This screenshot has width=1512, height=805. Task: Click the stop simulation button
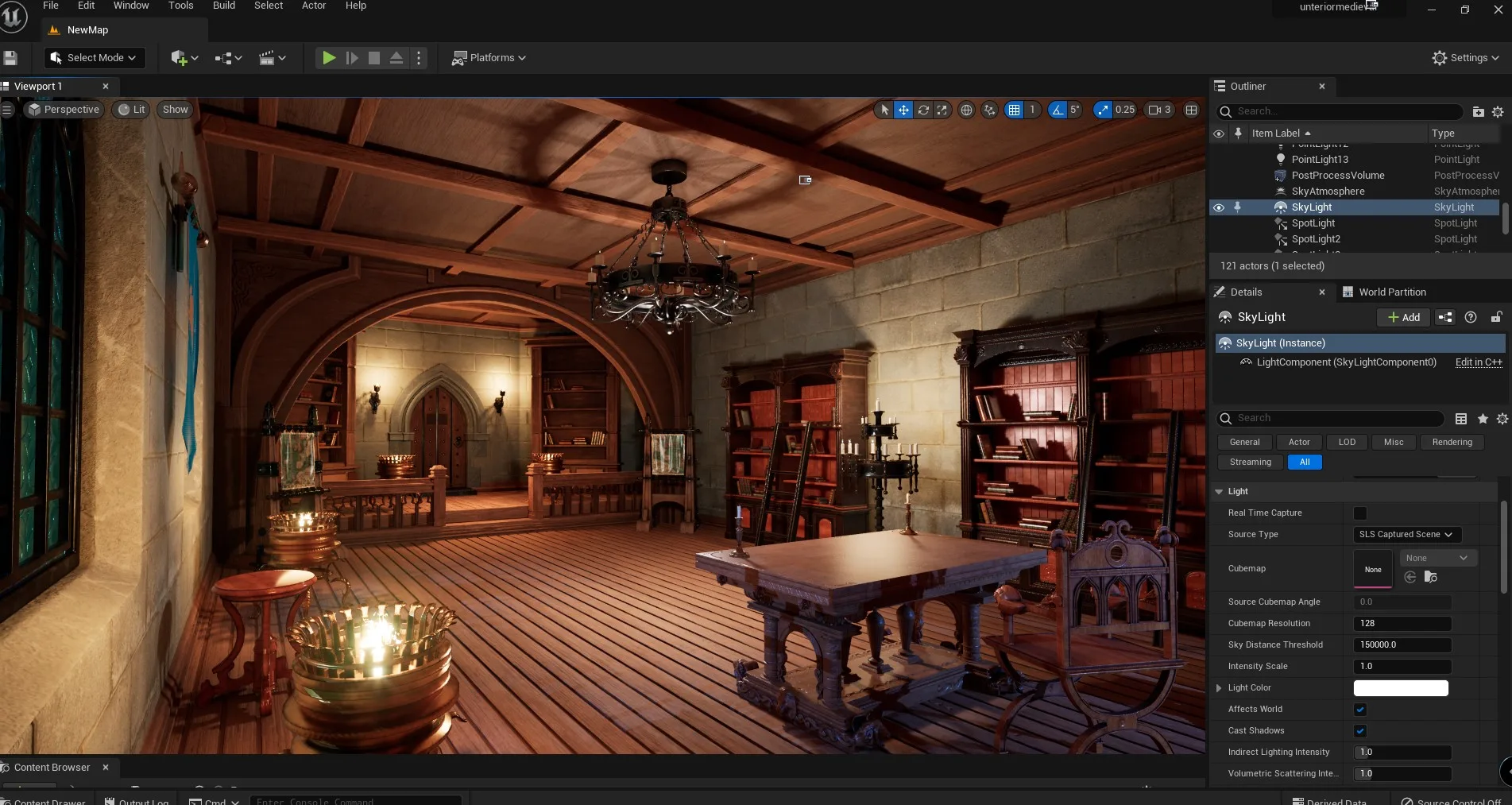pos(374,58)
